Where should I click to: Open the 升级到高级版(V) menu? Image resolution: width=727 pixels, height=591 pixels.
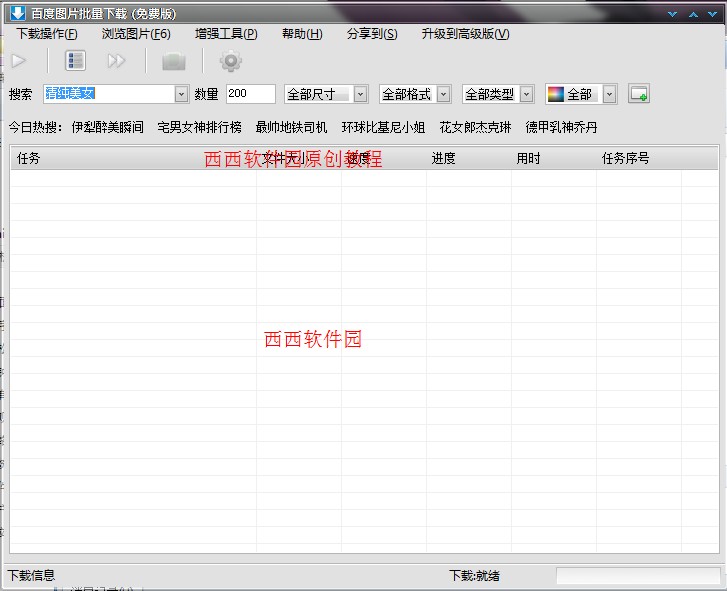(x=466, y=34)
